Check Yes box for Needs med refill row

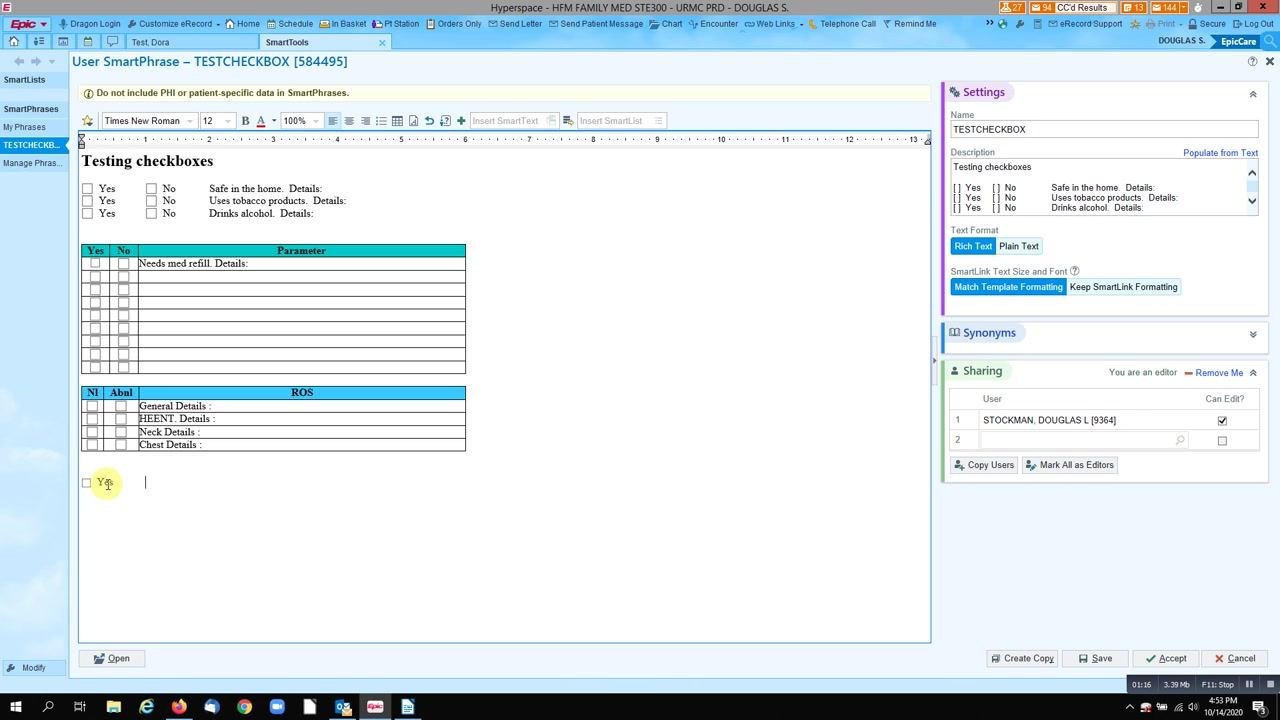[x=95, y=264]
